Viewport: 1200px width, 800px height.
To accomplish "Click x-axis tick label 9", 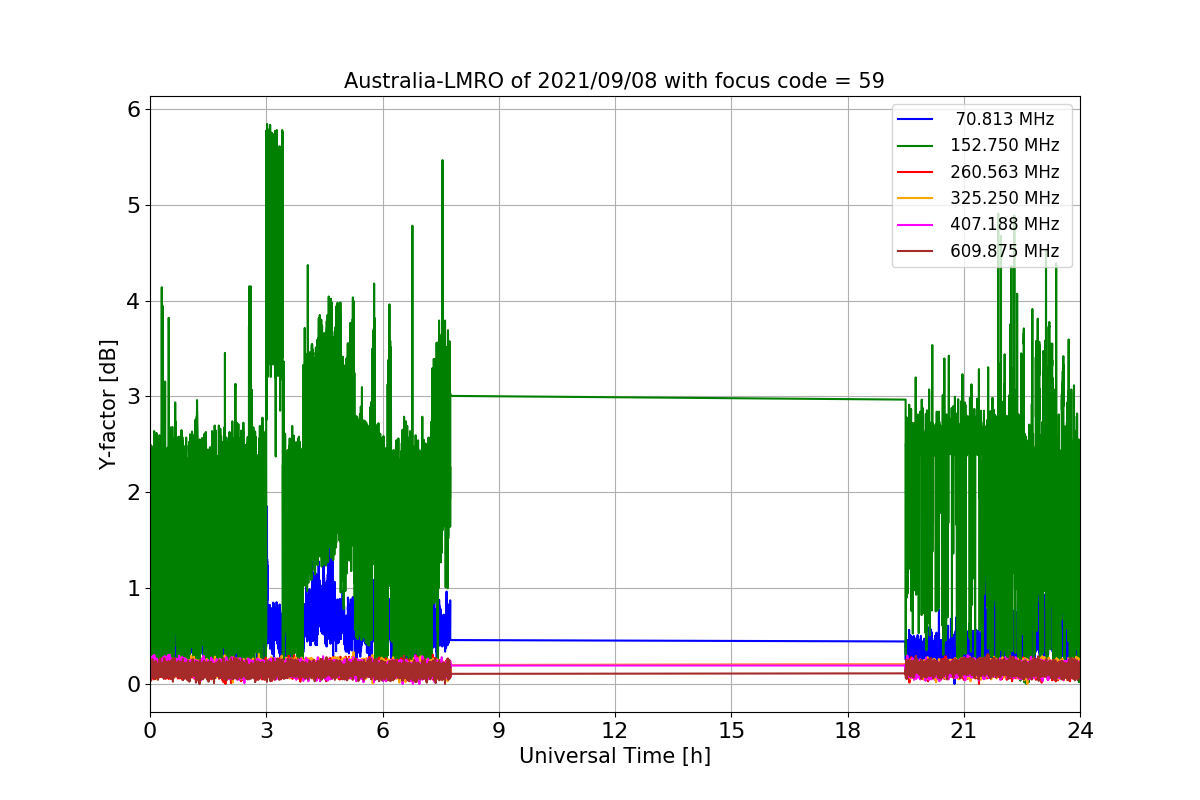I will [499, 731].
